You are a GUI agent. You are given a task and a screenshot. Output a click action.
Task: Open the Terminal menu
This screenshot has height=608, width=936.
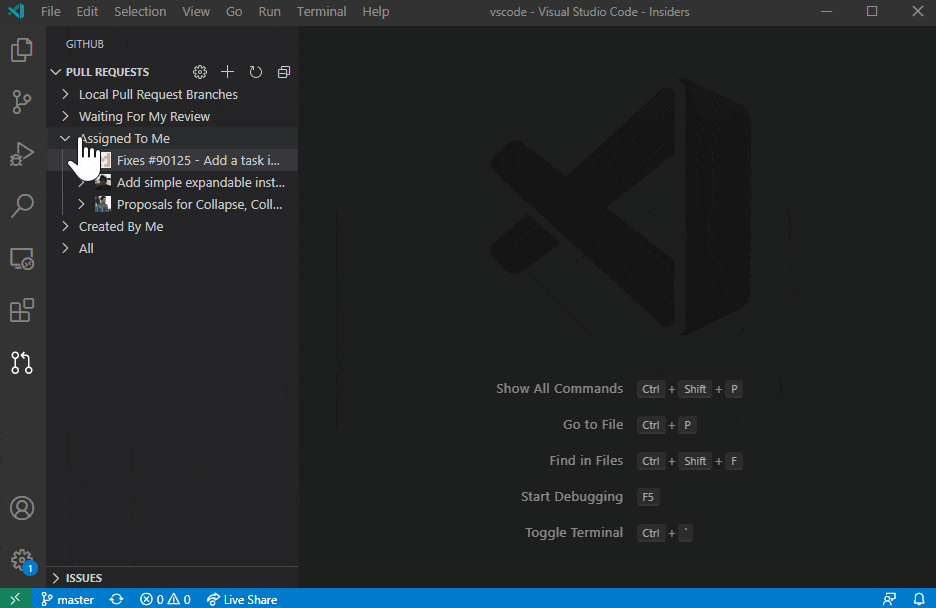click(322, 11)
